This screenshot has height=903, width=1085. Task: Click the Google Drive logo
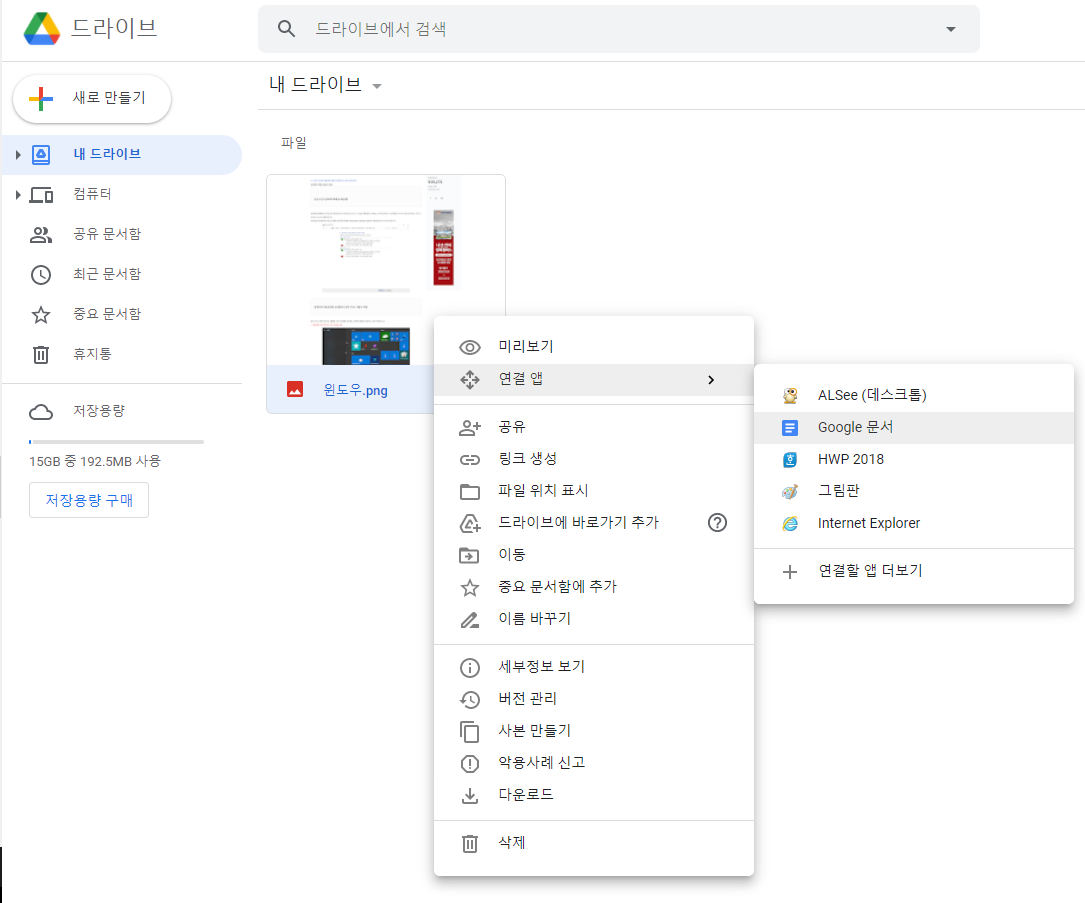point(42,28)
